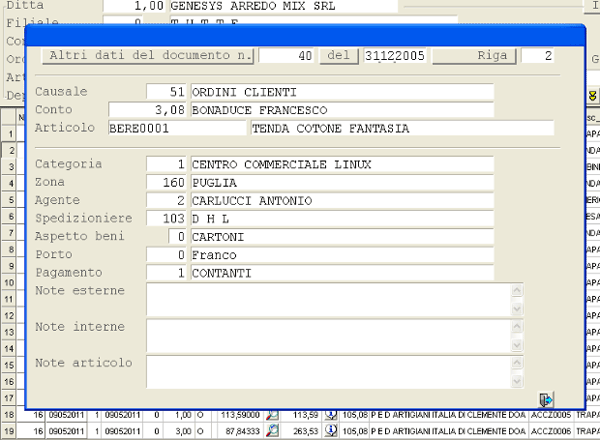Click up arrow of Note articolo scrollbar

517,362
